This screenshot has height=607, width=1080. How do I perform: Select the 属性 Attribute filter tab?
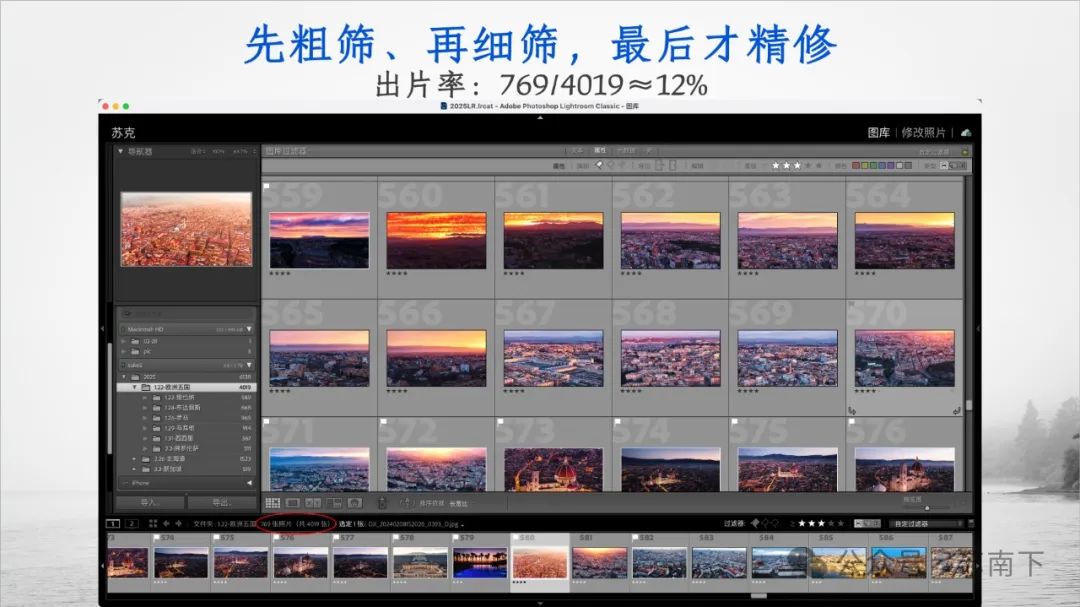pos(600,150)
